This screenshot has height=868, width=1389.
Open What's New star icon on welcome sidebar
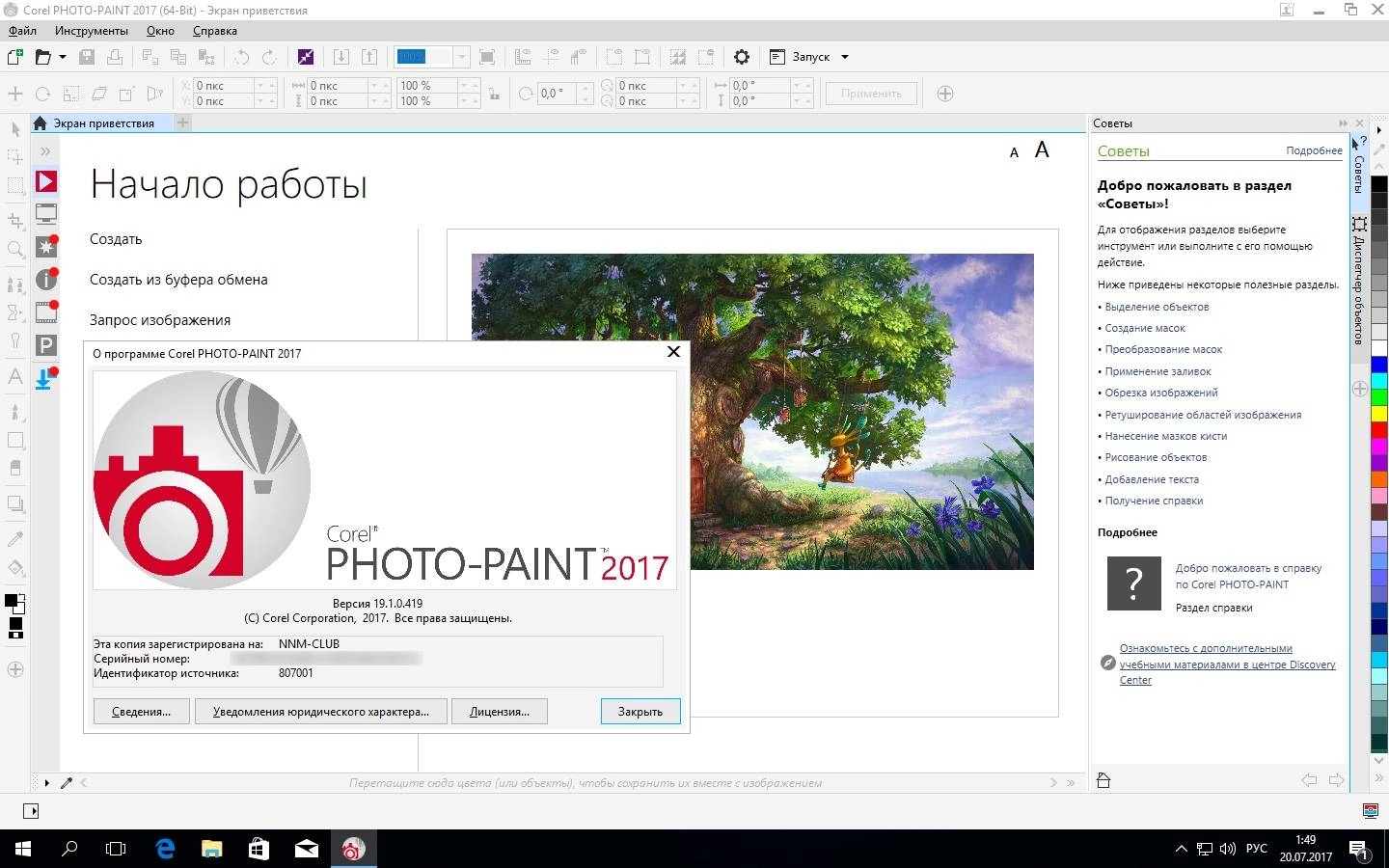(x=45, y=247)
